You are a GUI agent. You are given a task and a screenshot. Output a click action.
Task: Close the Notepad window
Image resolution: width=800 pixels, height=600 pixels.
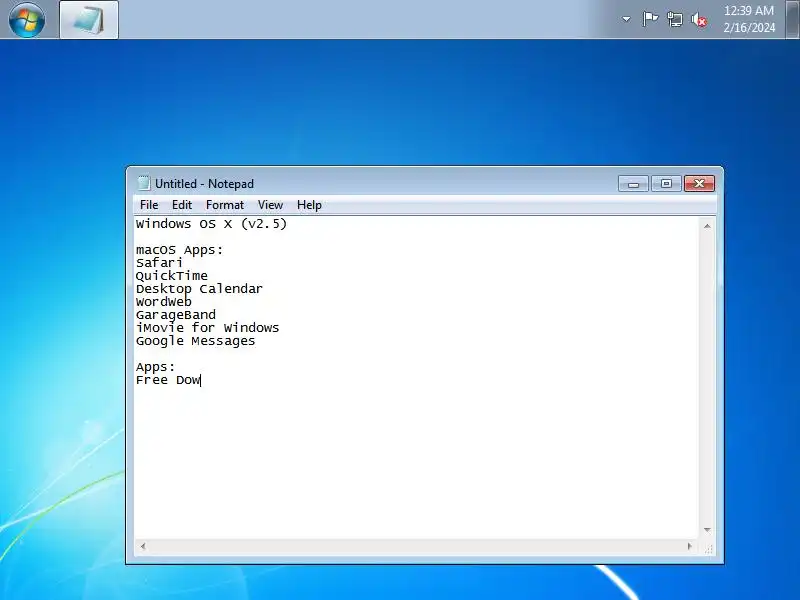click(699, 184)
